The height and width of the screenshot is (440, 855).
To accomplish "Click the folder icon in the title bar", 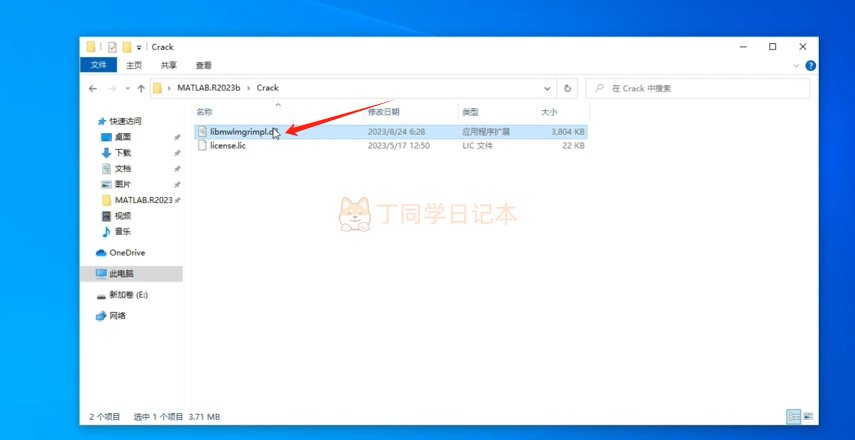I will pyautogui.click(x=91, y=47).
